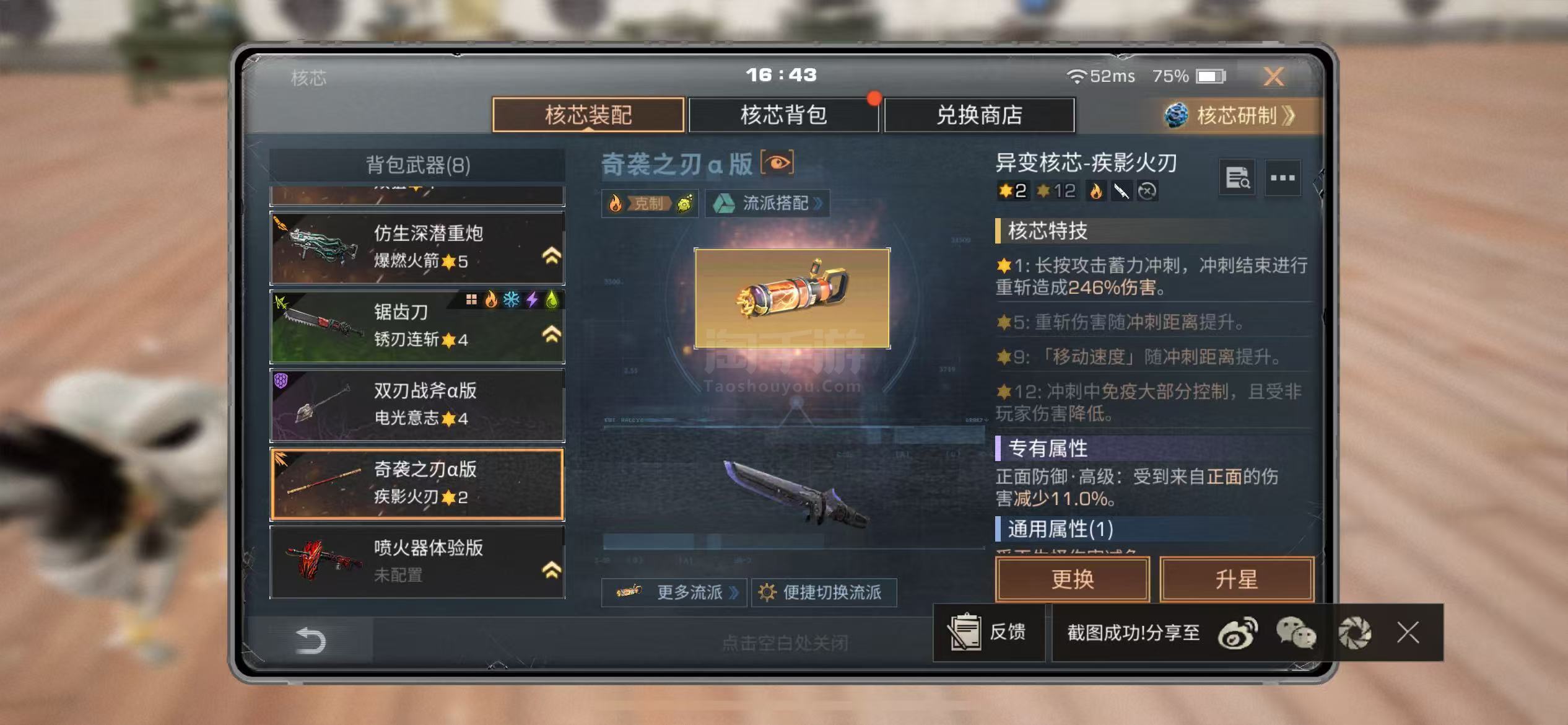Tap the back arrow icon
1568x725 pixels.
point(310,641)
